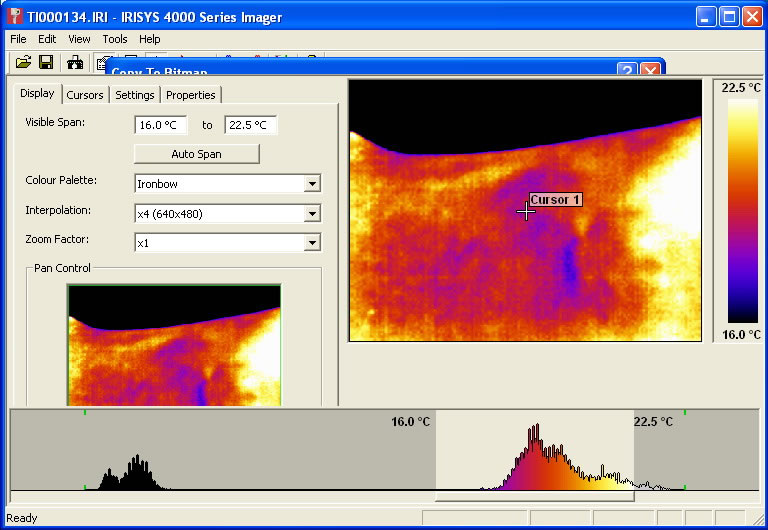Click the 16.0 °C minimum span field

coord(161,125)
